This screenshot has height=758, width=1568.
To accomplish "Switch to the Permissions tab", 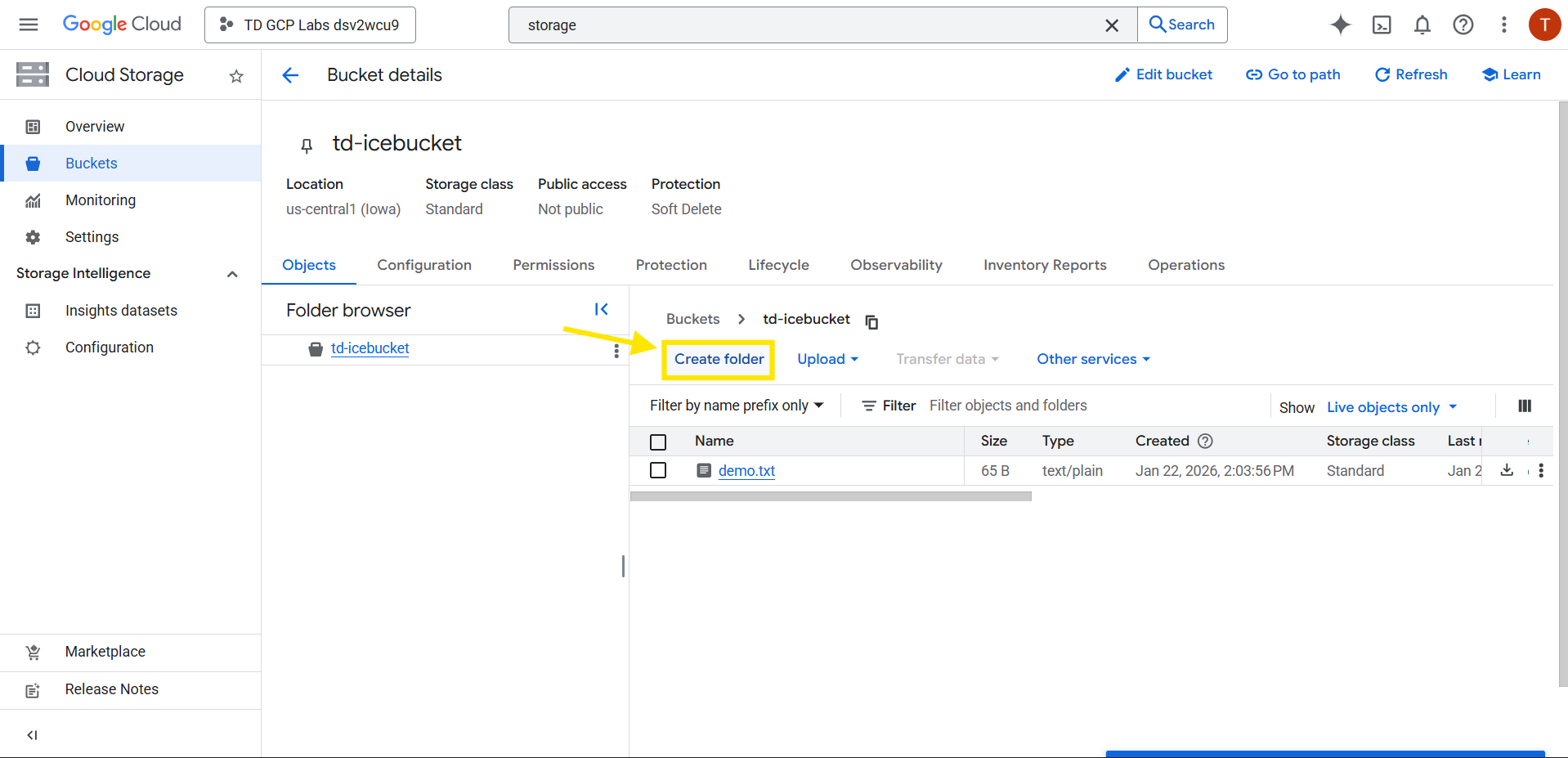I will click(x=553, y=265).
